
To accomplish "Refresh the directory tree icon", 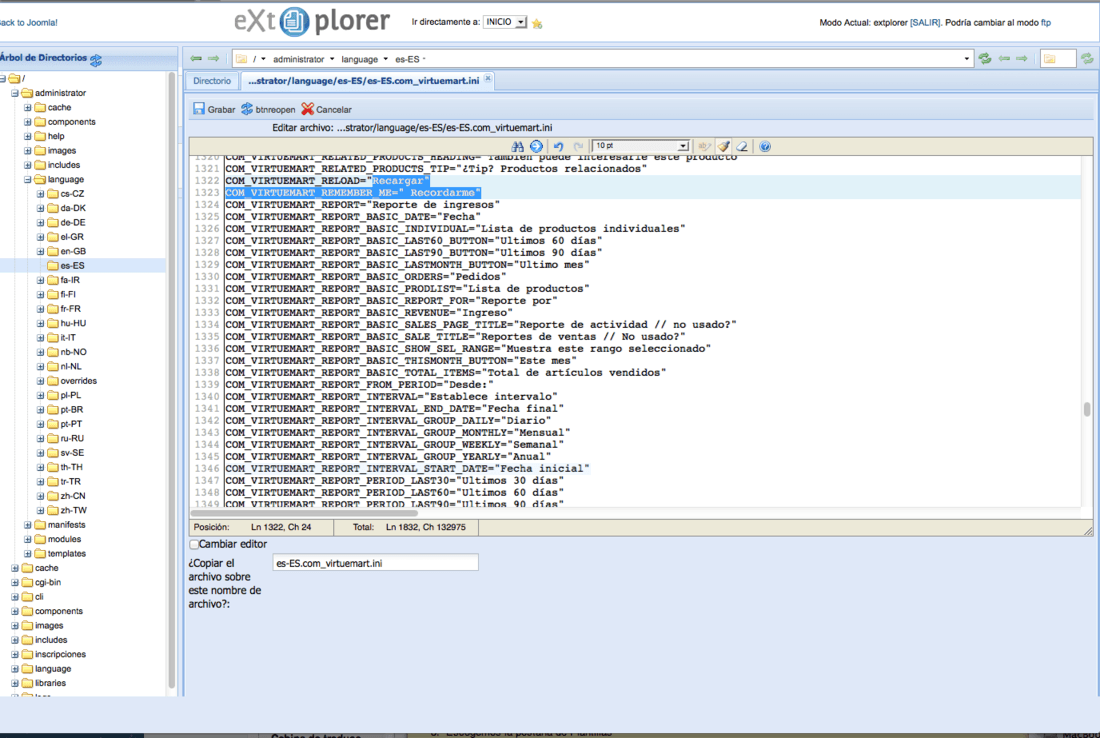I will (96, 60).
